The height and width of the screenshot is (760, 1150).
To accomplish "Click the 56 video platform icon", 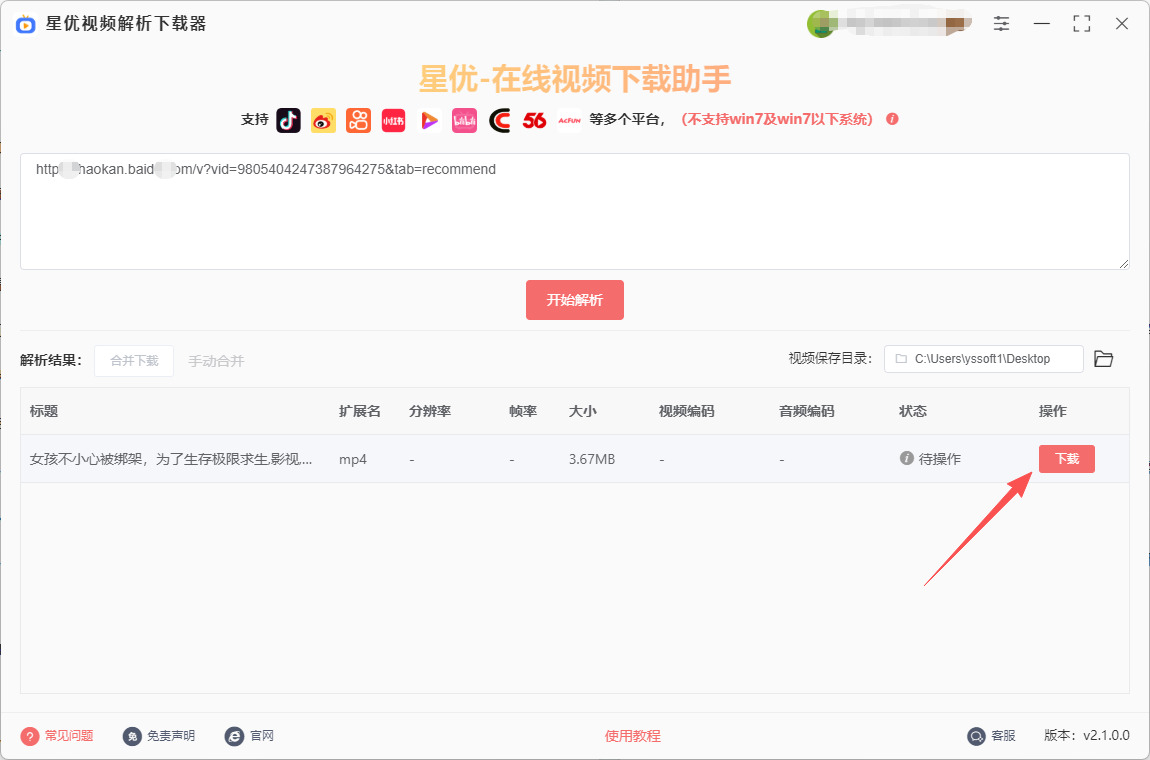I will [x=535, y=120].
